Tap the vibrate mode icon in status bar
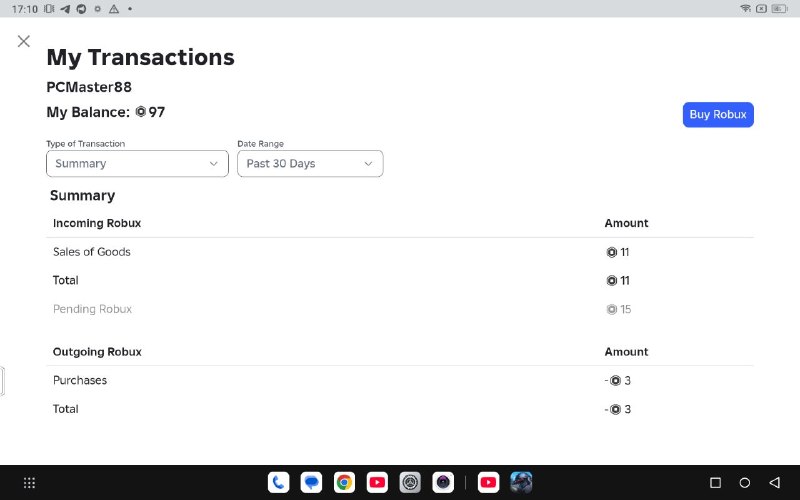The image size is (800, 500). tap(49, 9)
